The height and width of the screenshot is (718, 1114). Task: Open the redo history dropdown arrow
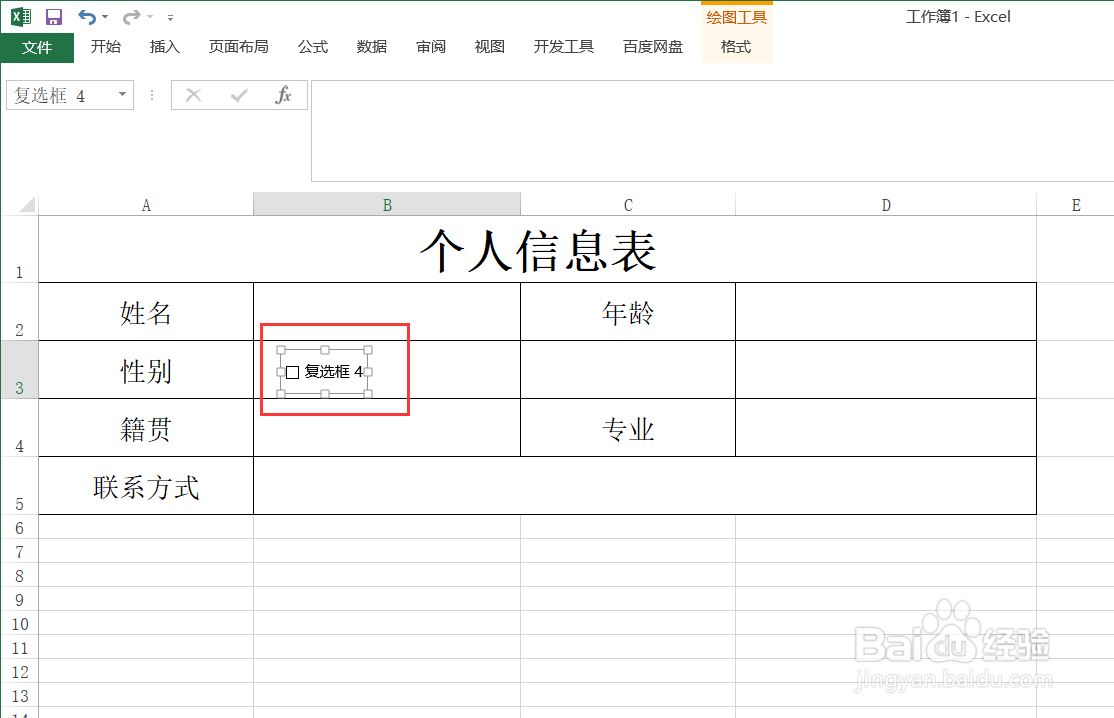pos(150,17)
